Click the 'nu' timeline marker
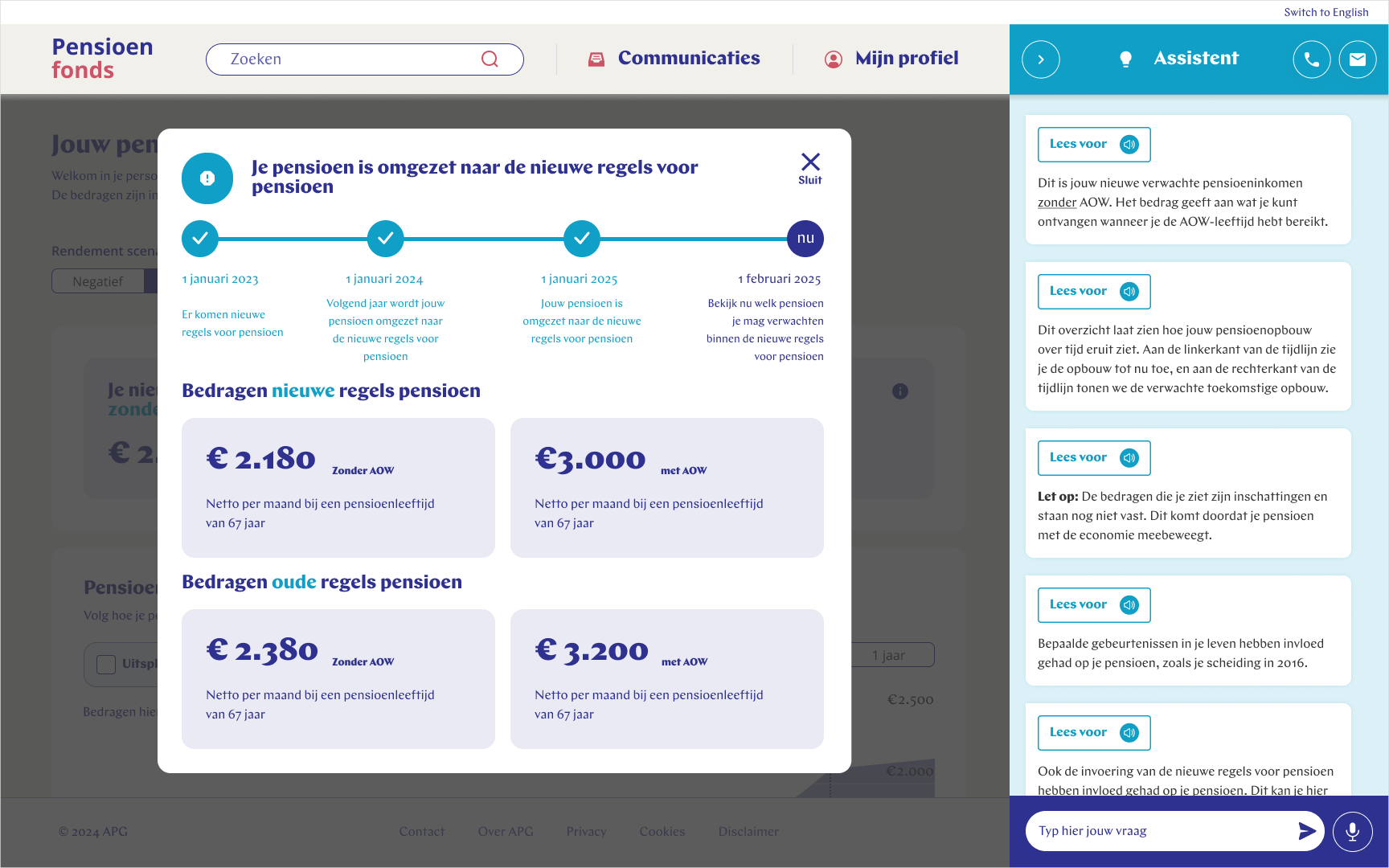Image resolution: width=1389 pixels, height=868 pixels. (x=805, y=239)
